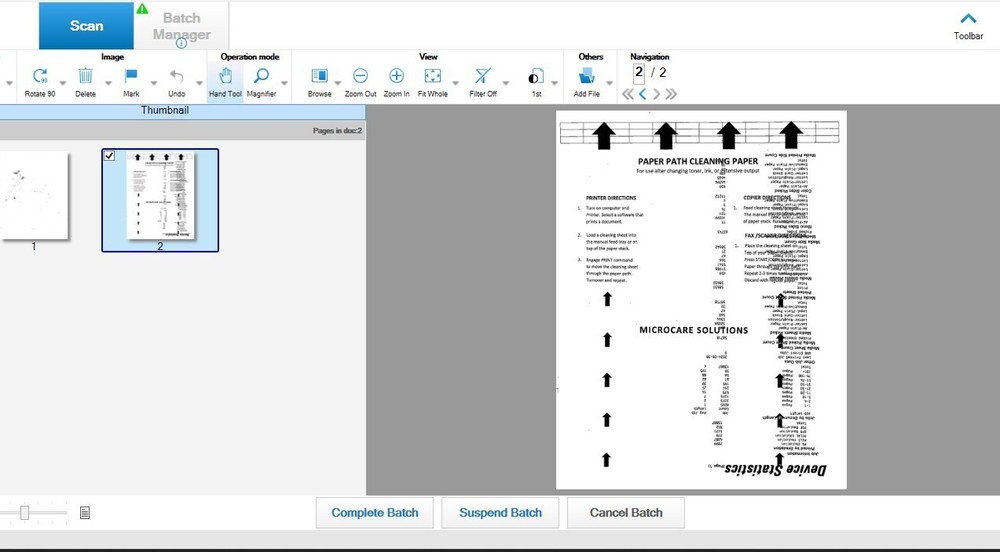The width and height of the screenshot is (1000, 552).
Task: Click the Thumbnail panel header
Action: pos(182,110)
